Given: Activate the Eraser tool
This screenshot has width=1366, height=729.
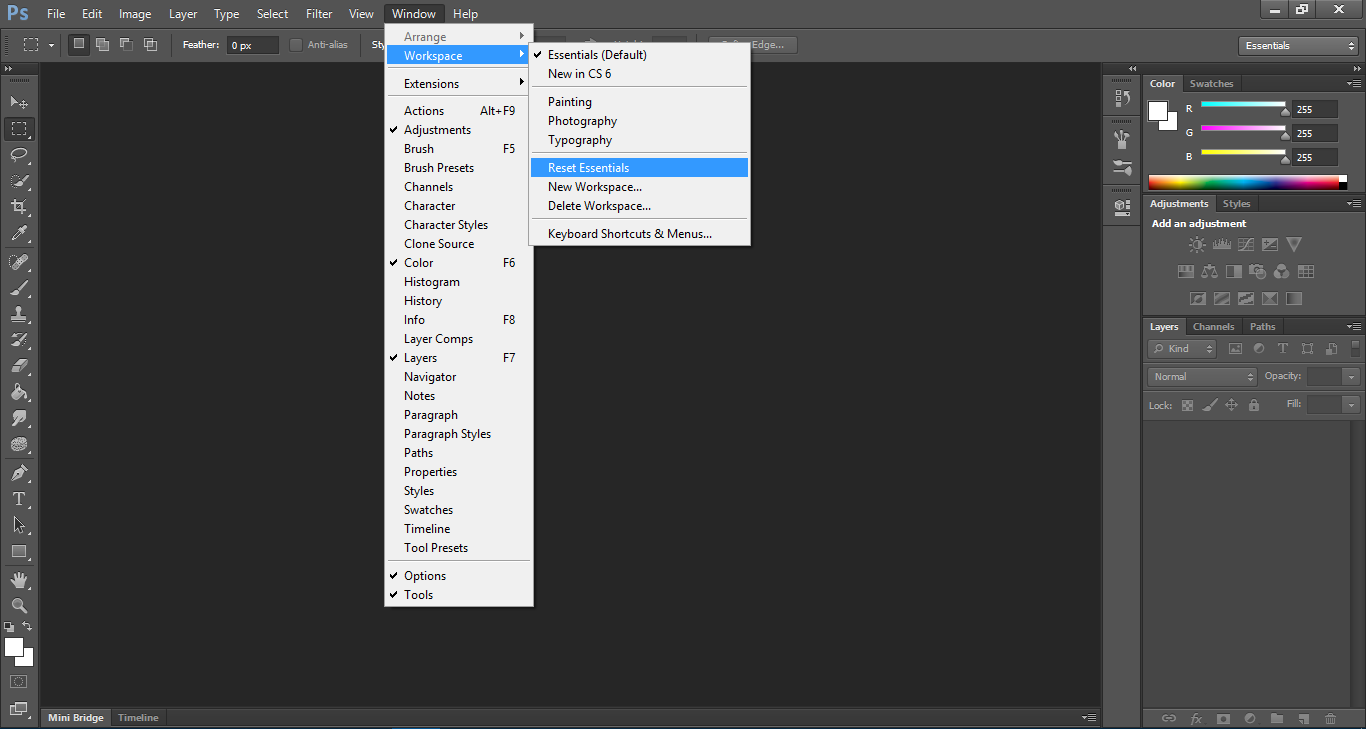Looking at the screenshot, I should (x=19, y=366).
